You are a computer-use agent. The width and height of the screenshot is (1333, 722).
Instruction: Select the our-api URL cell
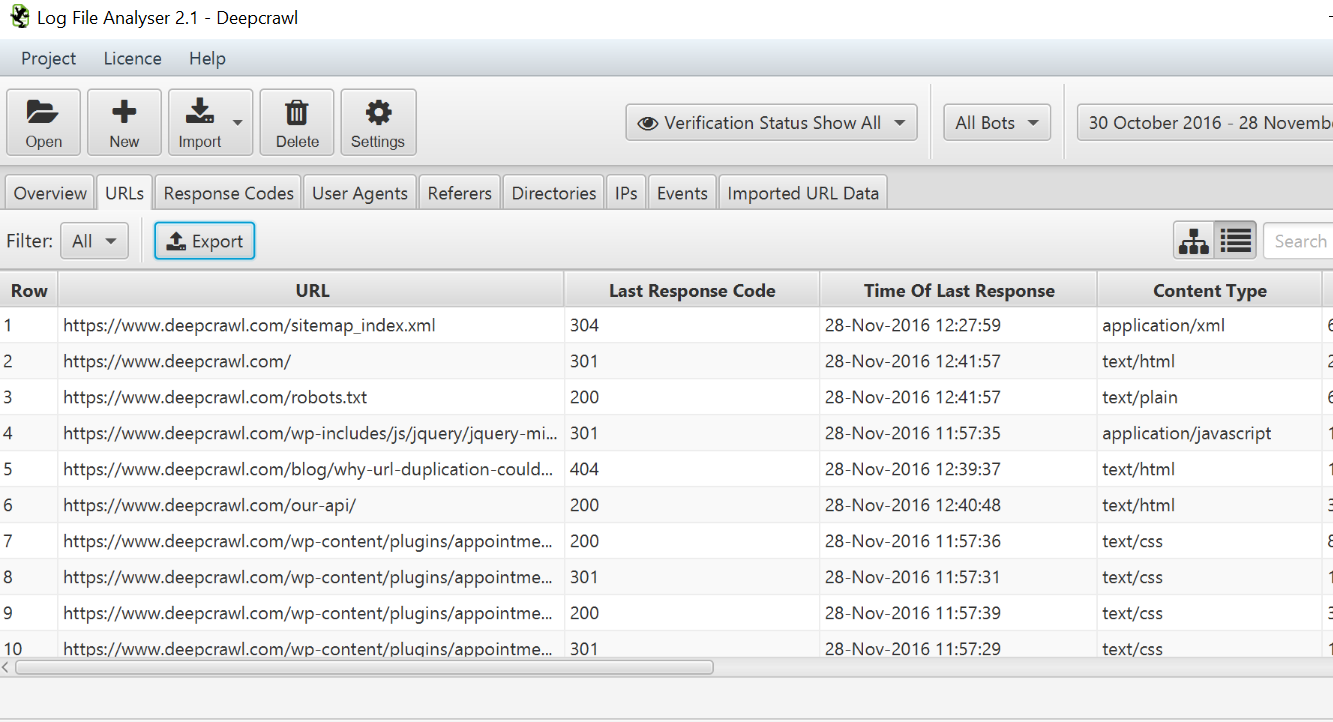click(312, 505)
